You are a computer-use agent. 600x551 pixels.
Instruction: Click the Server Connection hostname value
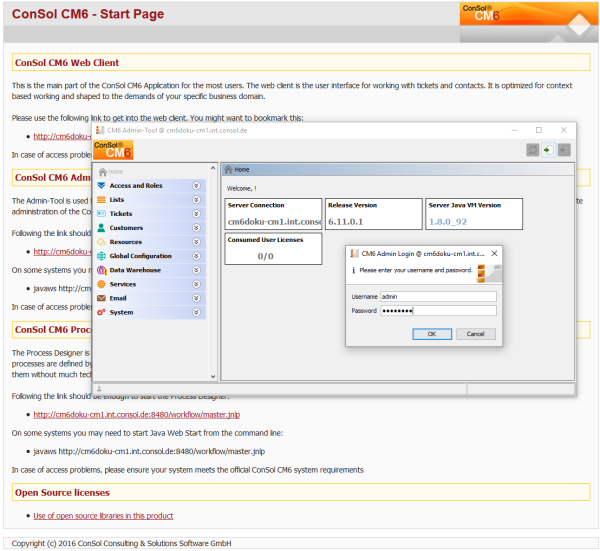(x=274, y=222)
